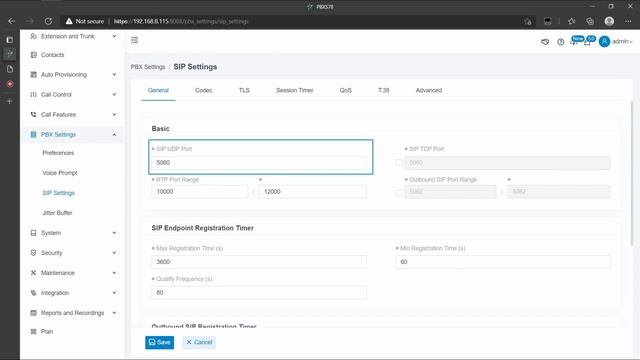Image resolution: width=640 pixels, height=360 pixels.
Task: Save the SIP settings
Action: 160,342
